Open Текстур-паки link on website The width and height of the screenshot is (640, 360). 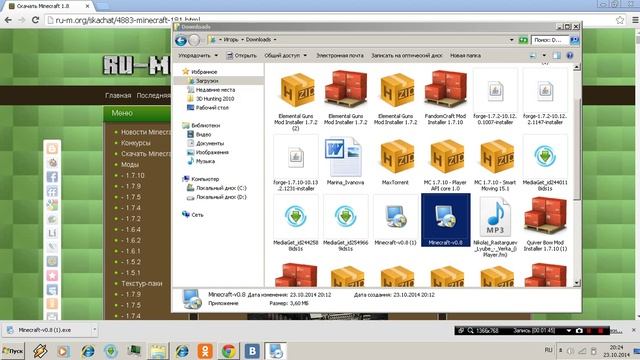point(141,283)
